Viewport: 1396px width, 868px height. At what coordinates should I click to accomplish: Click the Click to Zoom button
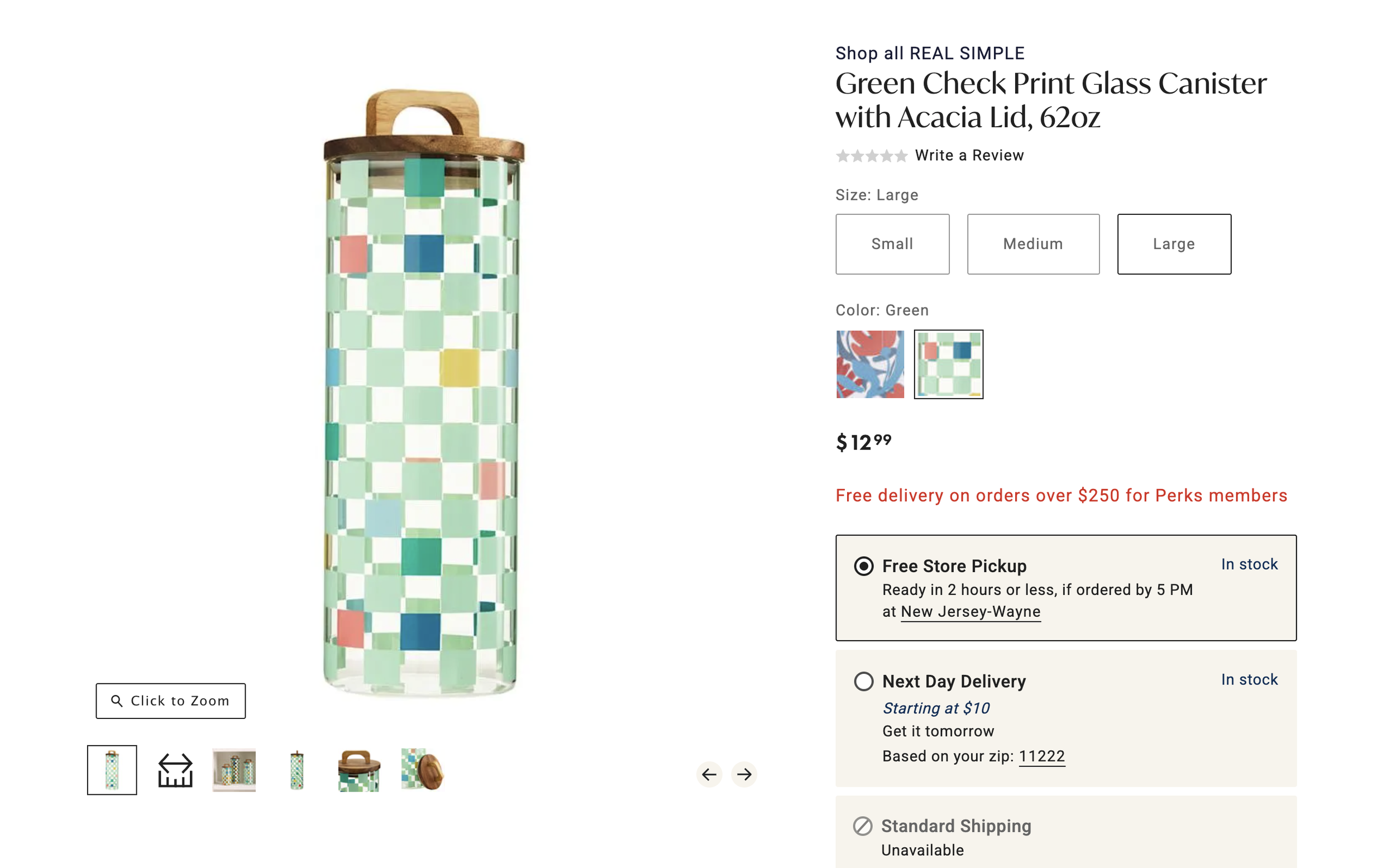pos(170,701)
